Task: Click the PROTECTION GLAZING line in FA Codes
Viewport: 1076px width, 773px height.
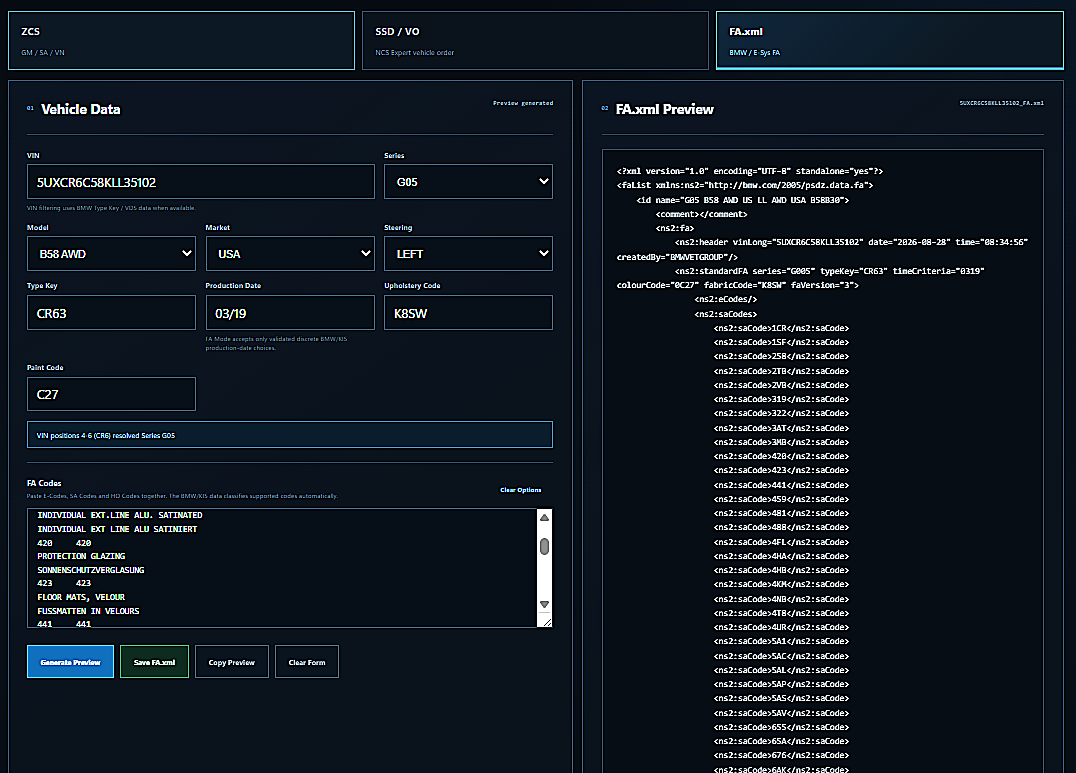Action: click(x=81, y=556)
